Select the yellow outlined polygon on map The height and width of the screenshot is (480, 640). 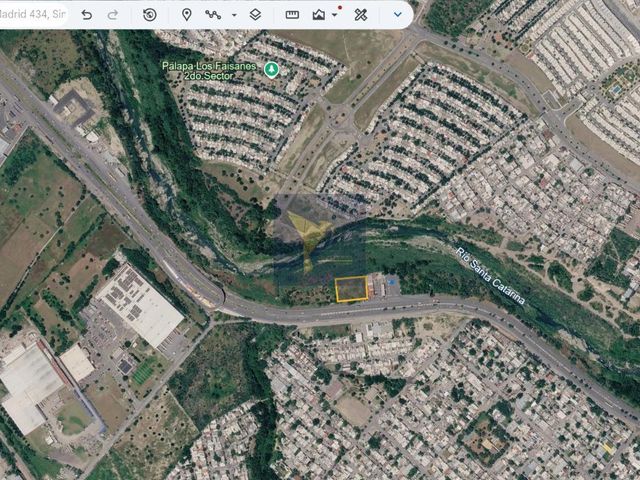tap(351, 289)
